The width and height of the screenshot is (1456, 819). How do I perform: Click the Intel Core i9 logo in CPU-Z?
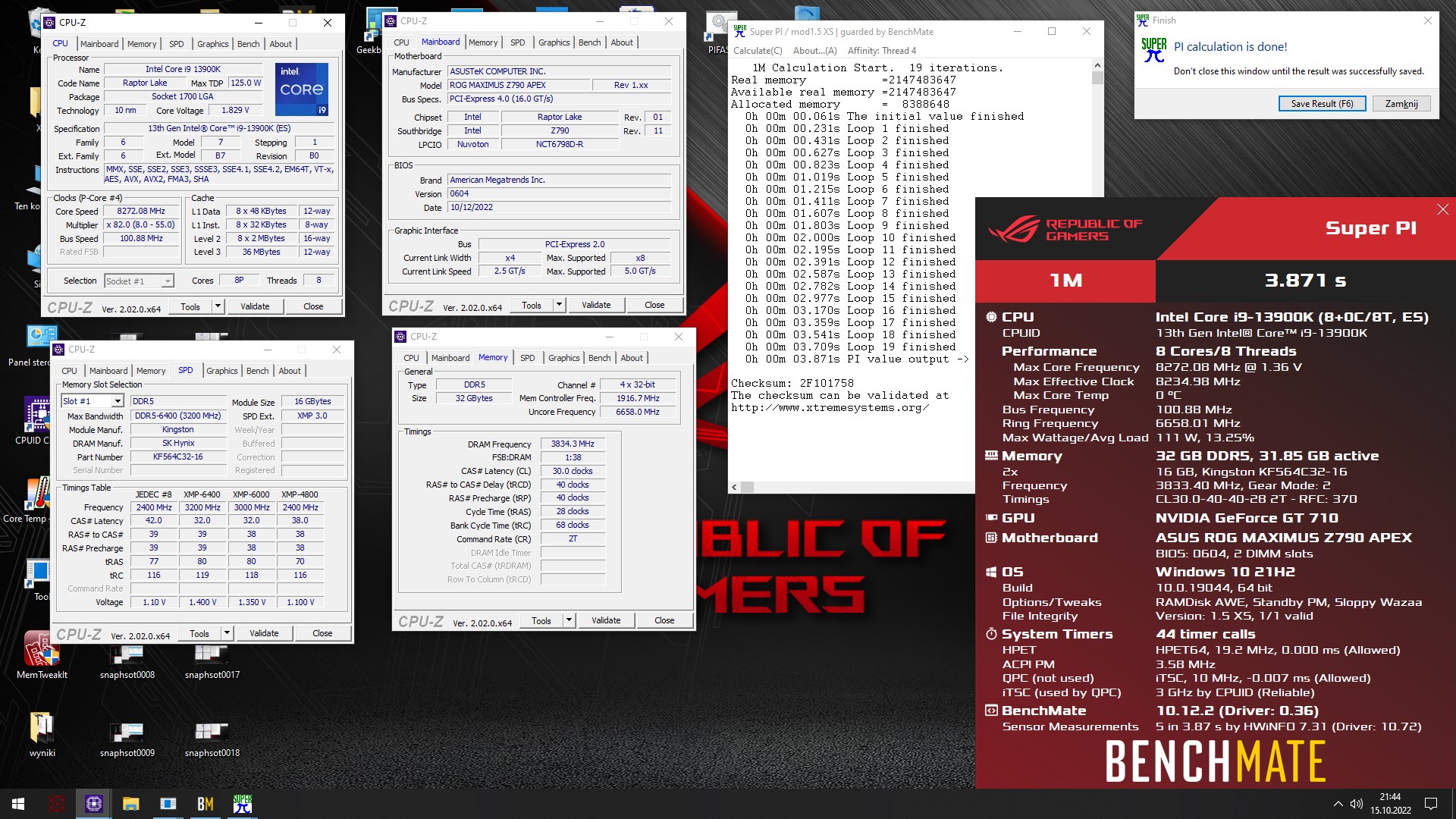tap(301, 89)
